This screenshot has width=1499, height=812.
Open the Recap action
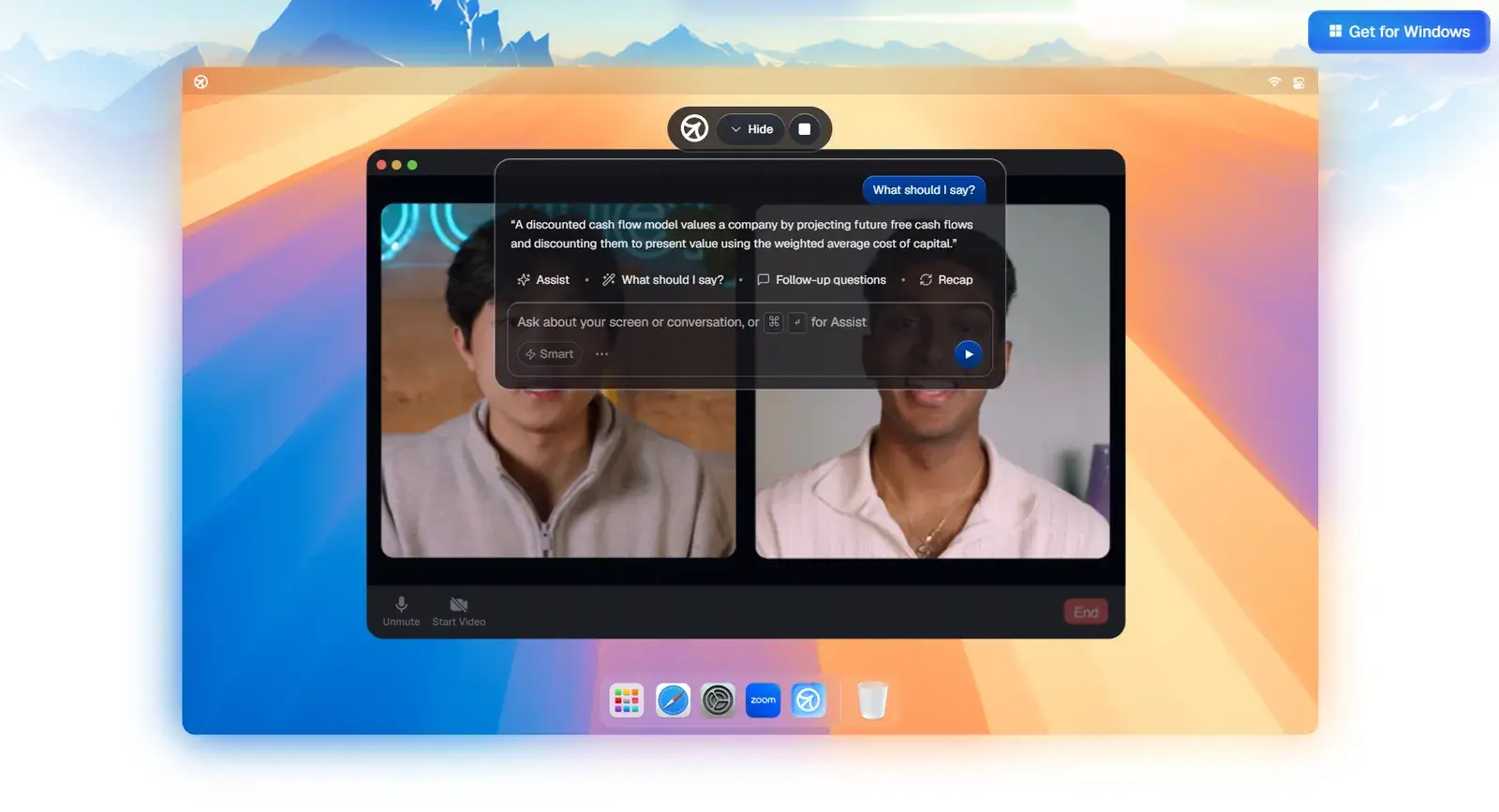[946, 280]
